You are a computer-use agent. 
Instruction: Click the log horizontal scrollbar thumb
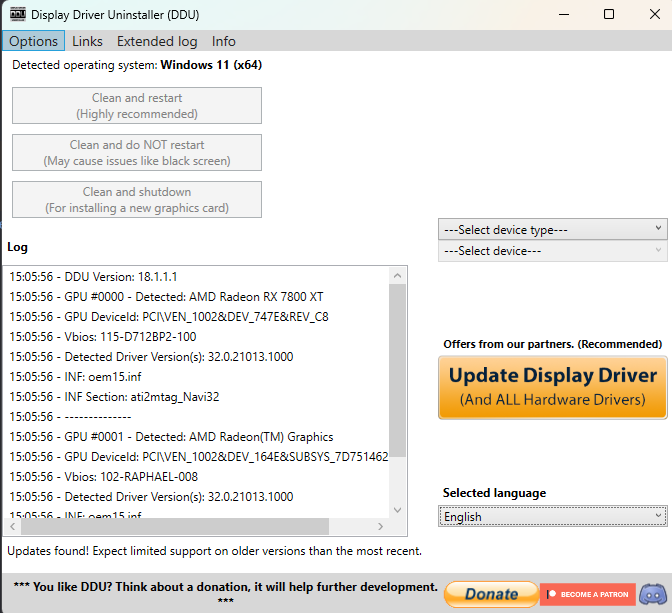pos(175,526)
